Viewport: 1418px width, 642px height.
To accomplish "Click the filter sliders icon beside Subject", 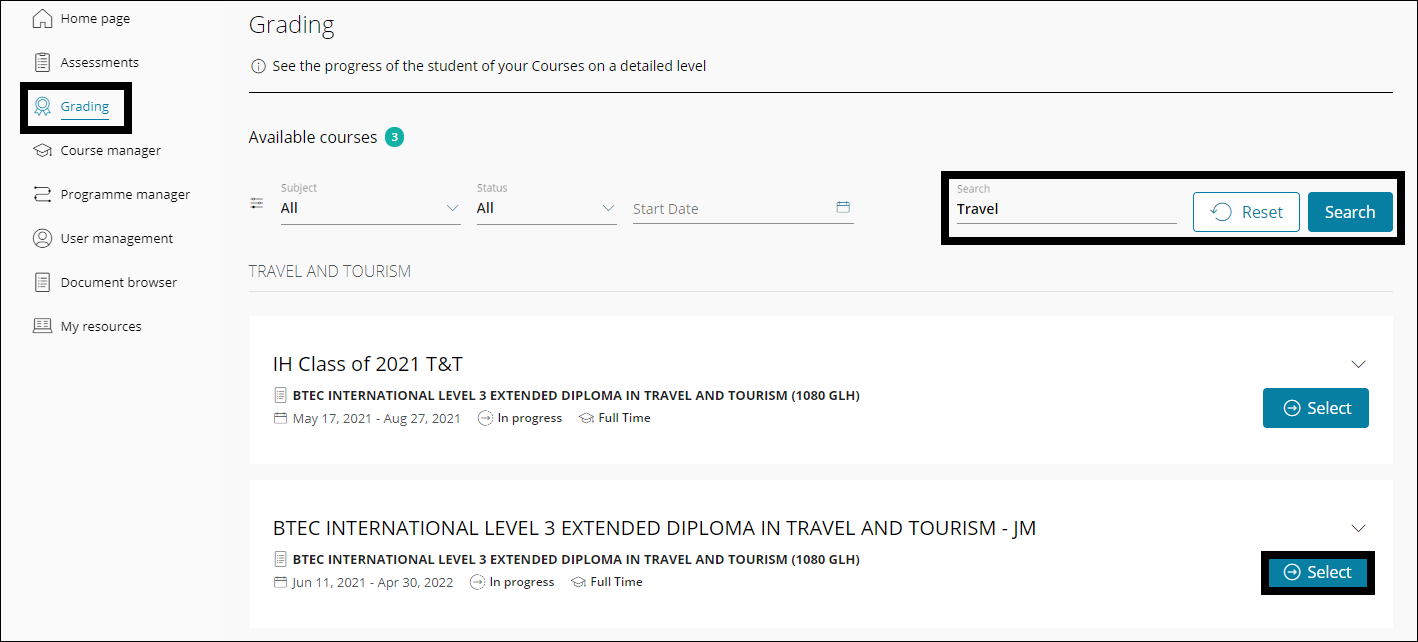I will pyautogui.click(x=257, y=204).
